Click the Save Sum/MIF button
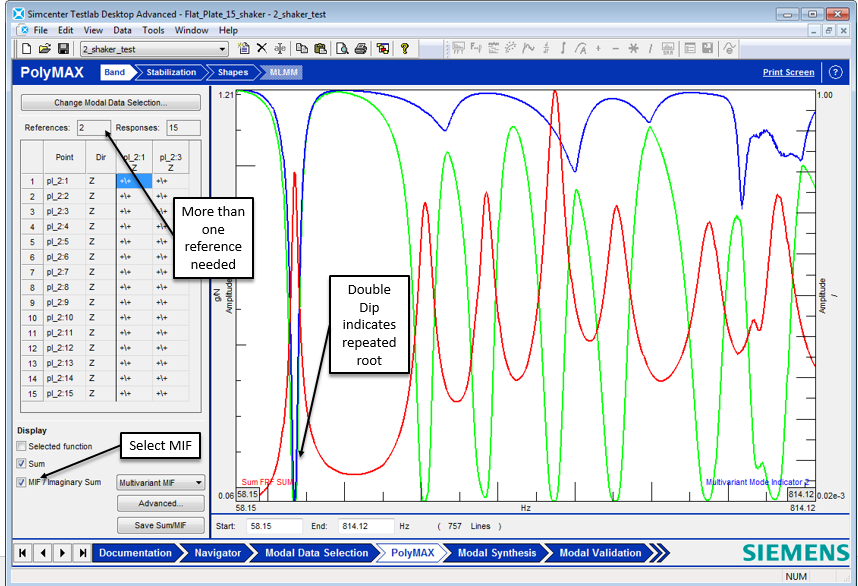The width and height of the screenshot is (858, 586). [160, 525]
